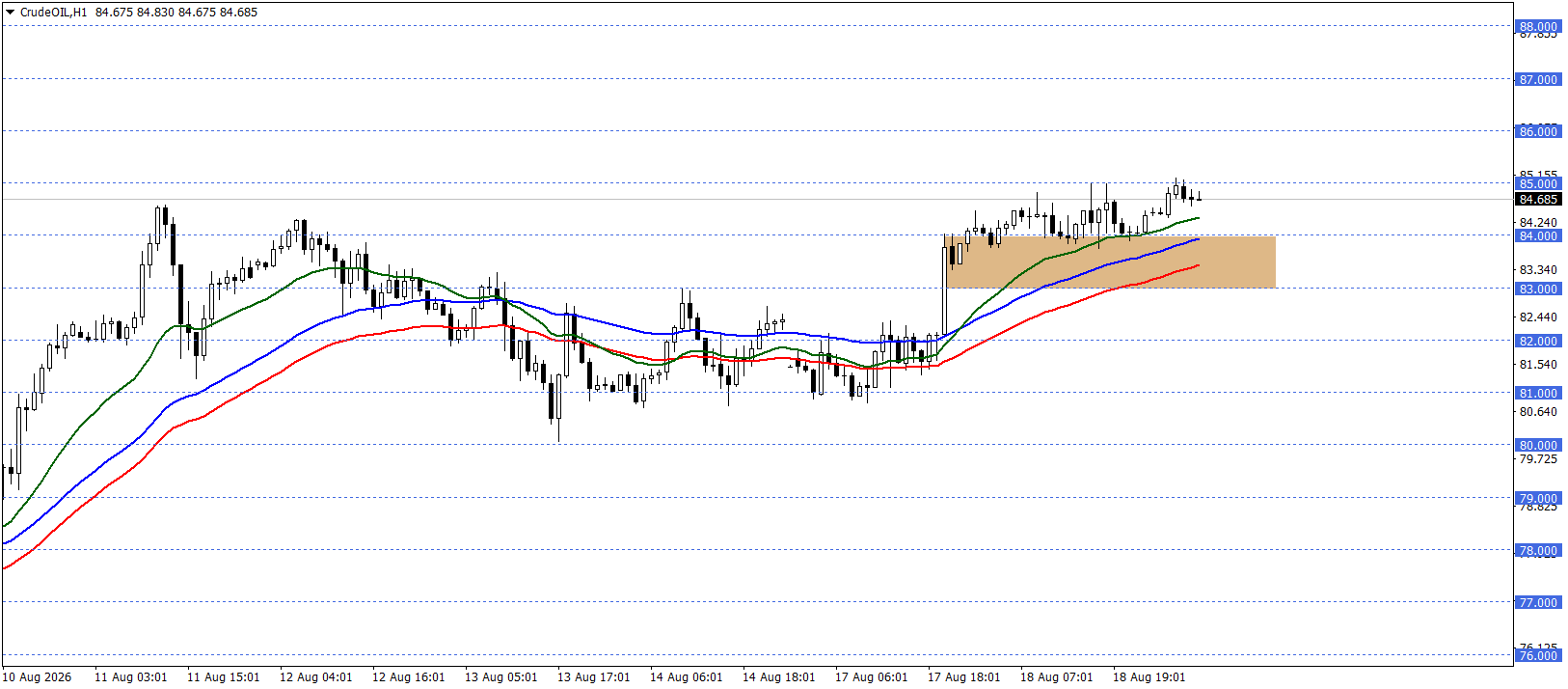Click the 83.000 price level label
Image resolution: width=1568 pixels, height=689 pixels.
pyautogui.click(x=1538, y=289)
